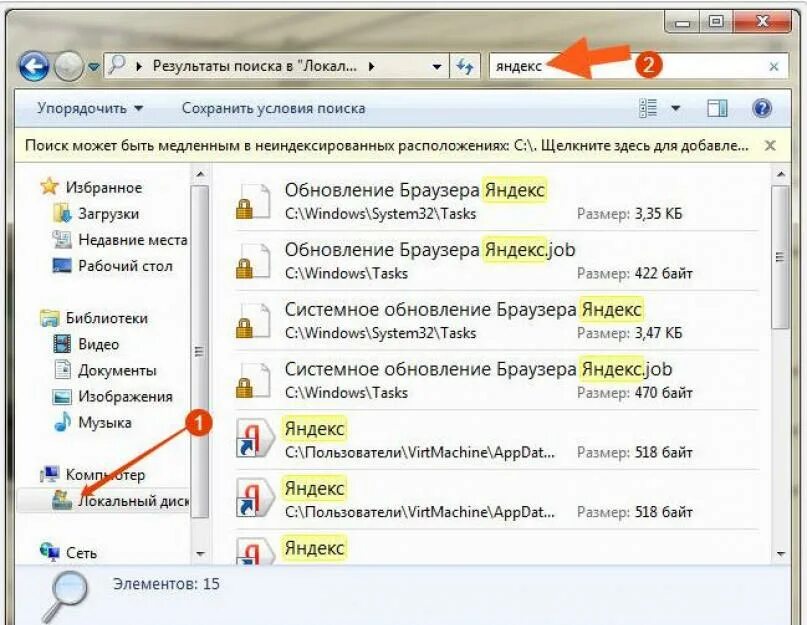
Task: Click the Музыка note icon
Action: pyautogui.click(x=62, y=422)
